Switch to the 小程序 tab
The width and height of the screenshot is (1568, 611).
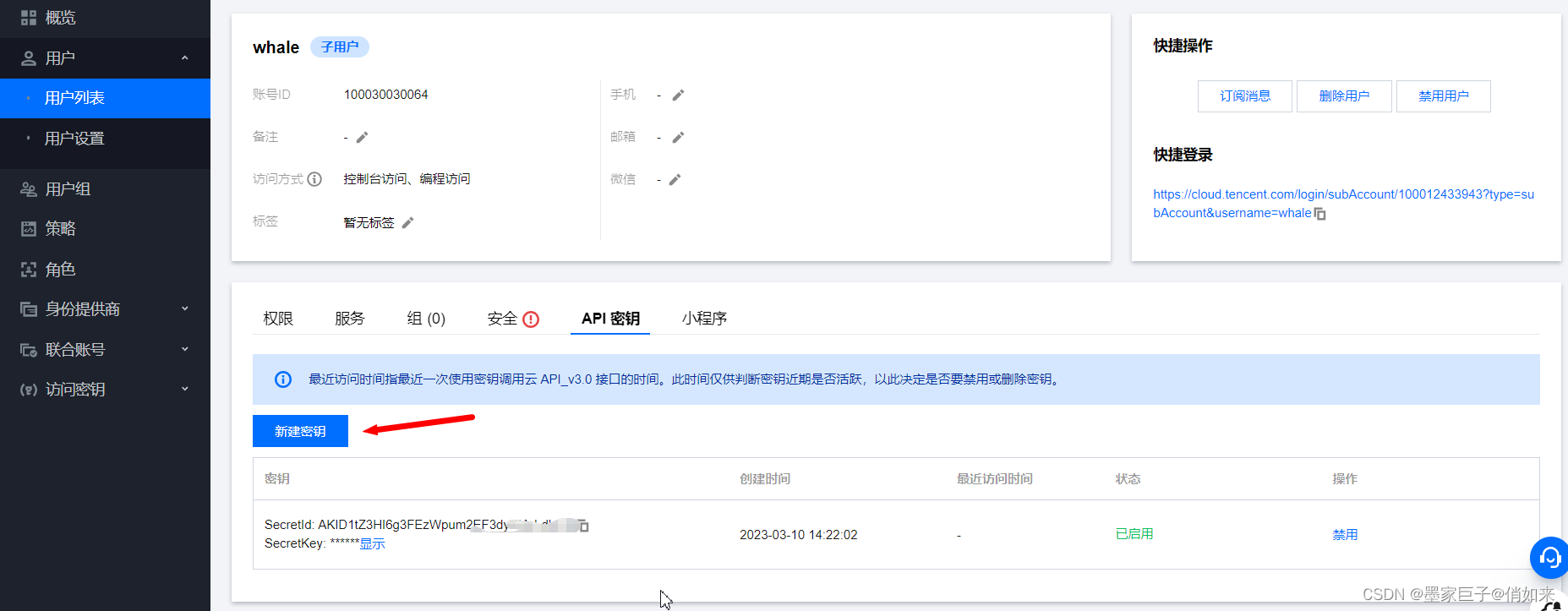click(704, 319)
